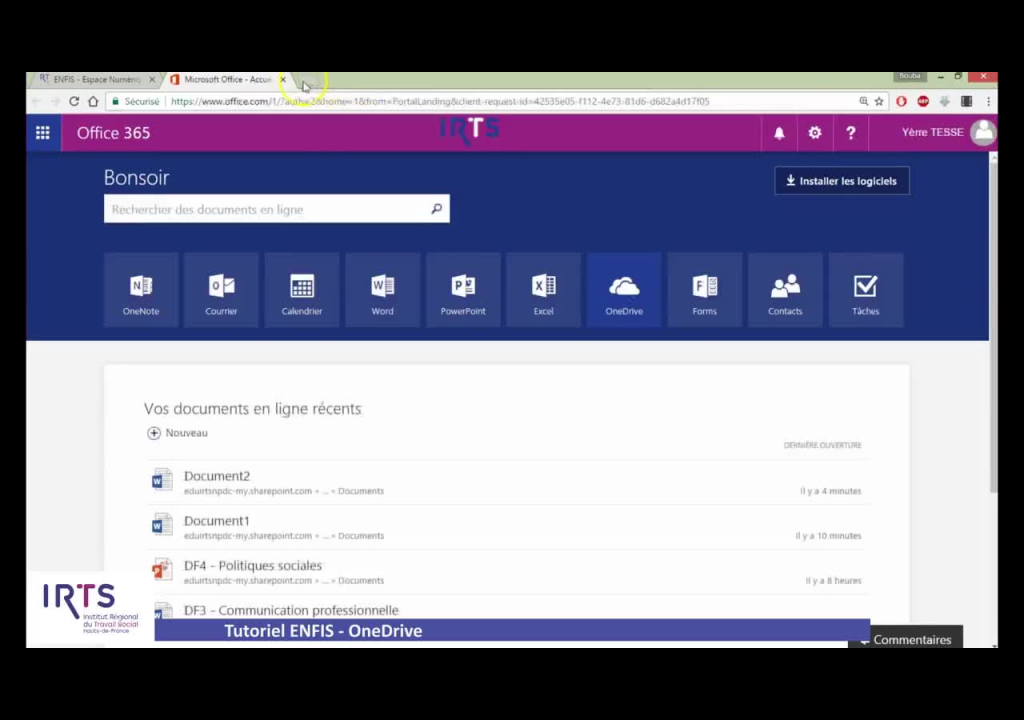
Task: Open the Office 365 app launcher waffle
Action: click(42, 132)
